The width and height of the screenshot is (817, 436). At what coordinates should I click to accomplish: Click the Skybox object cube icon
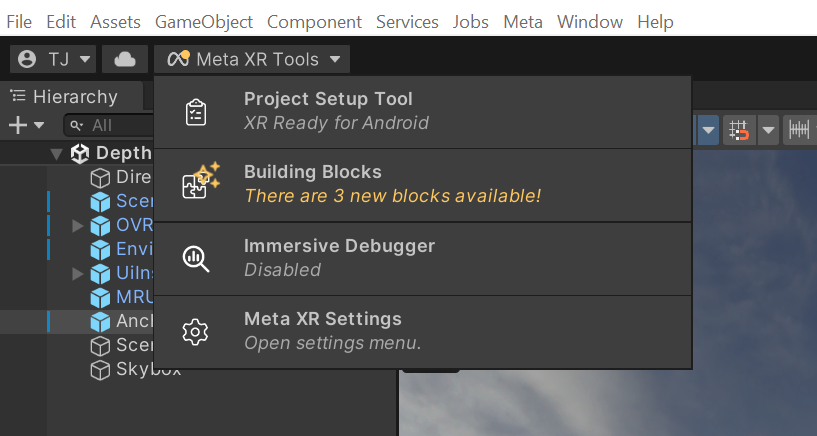pos(100,370)
